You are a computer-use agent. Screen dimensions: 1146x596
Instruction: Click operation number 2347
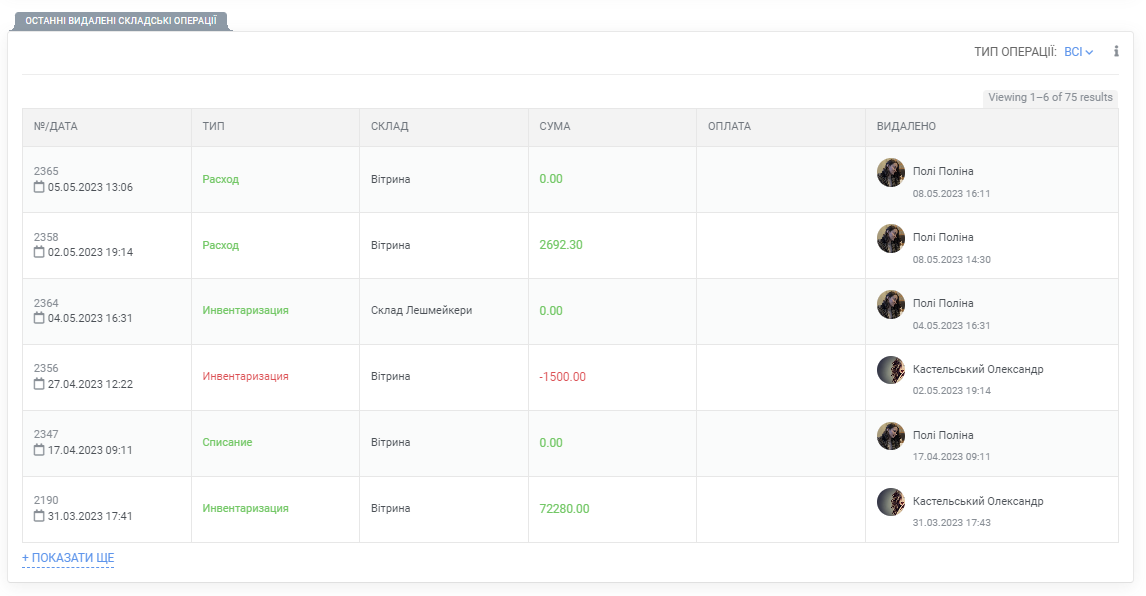(46, 434)
